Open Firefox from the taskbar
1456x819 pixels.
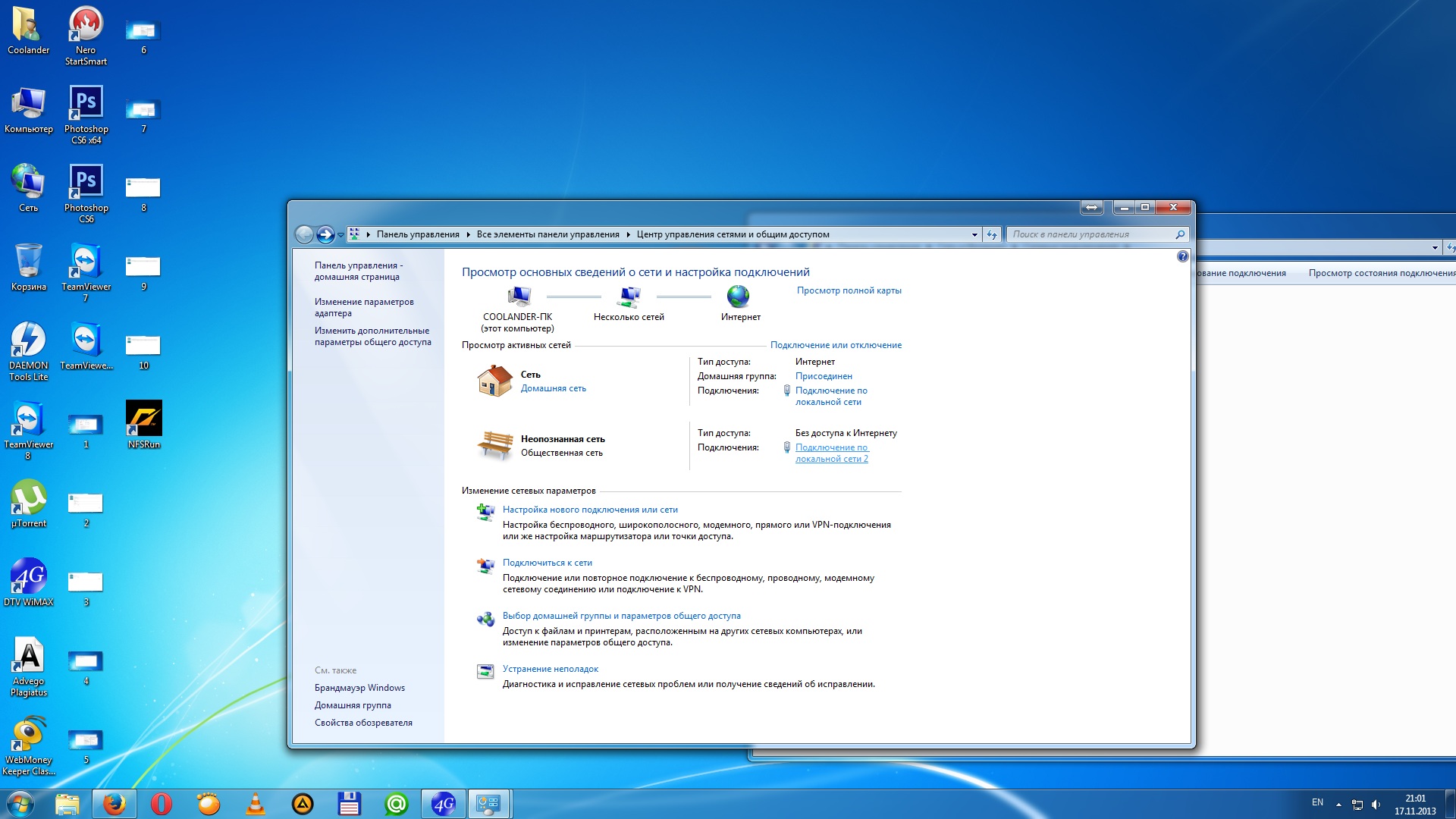115,804
